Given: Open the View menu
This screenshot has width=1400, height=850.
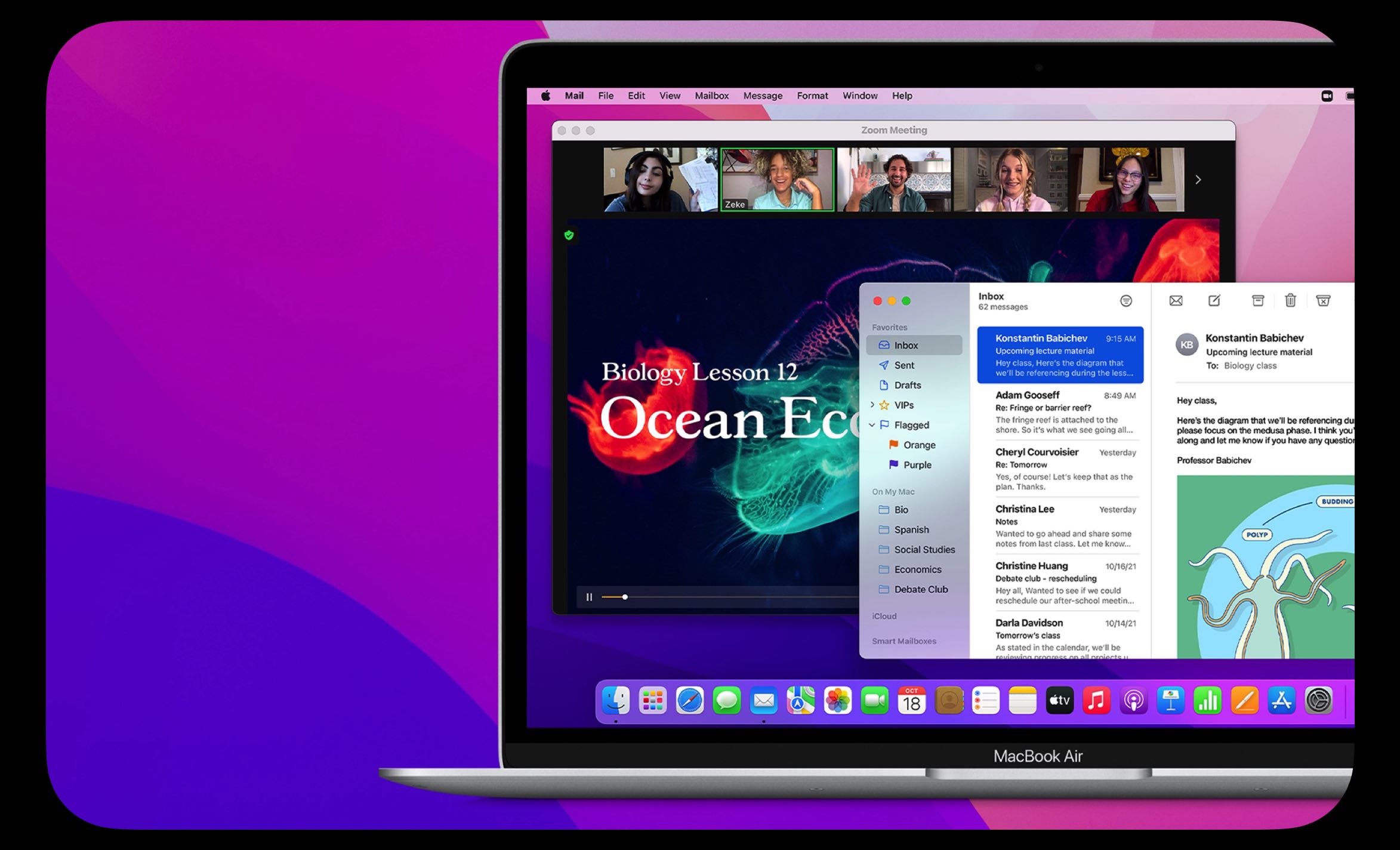Looking at the screenshot, I should [670, 96].
